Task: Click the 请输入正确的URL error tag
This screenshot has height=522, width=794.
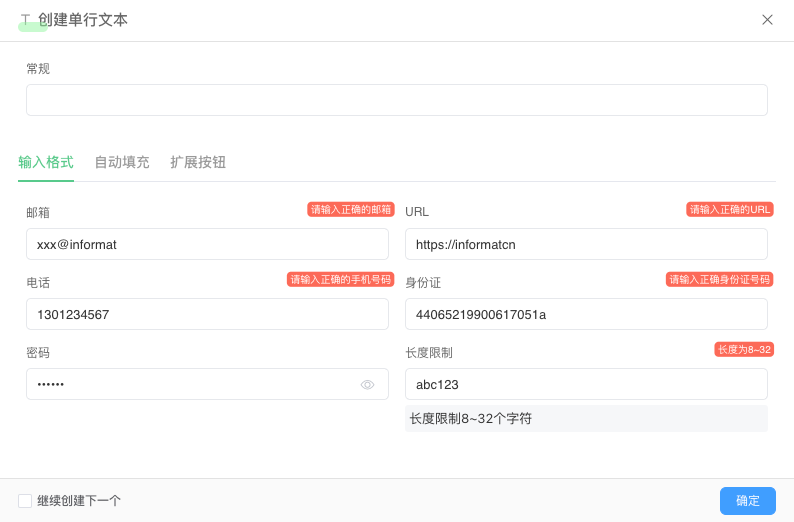Action: pyautogui.click(x=730, y=210)
